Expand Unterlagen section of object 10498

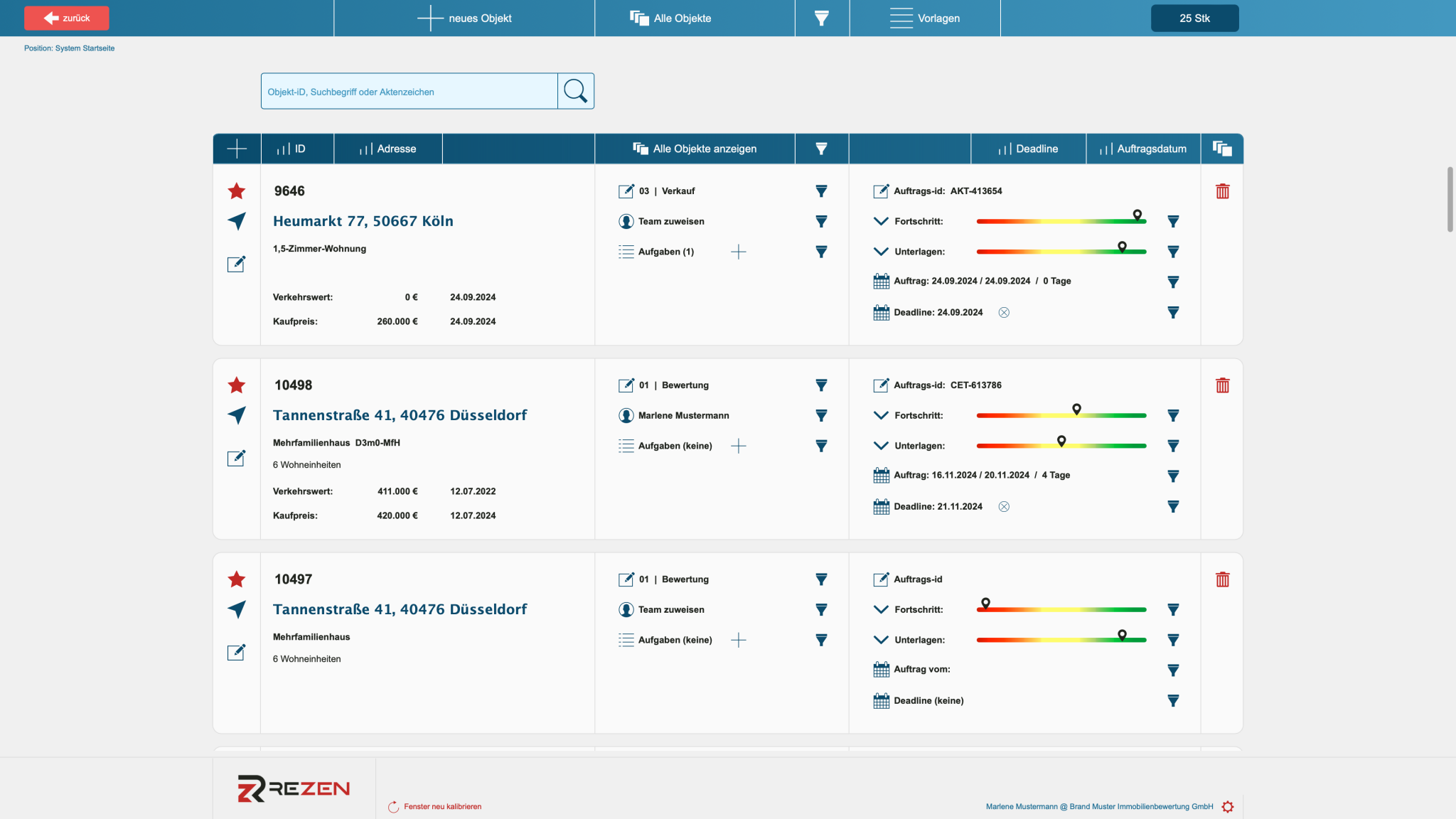point(881,446)
